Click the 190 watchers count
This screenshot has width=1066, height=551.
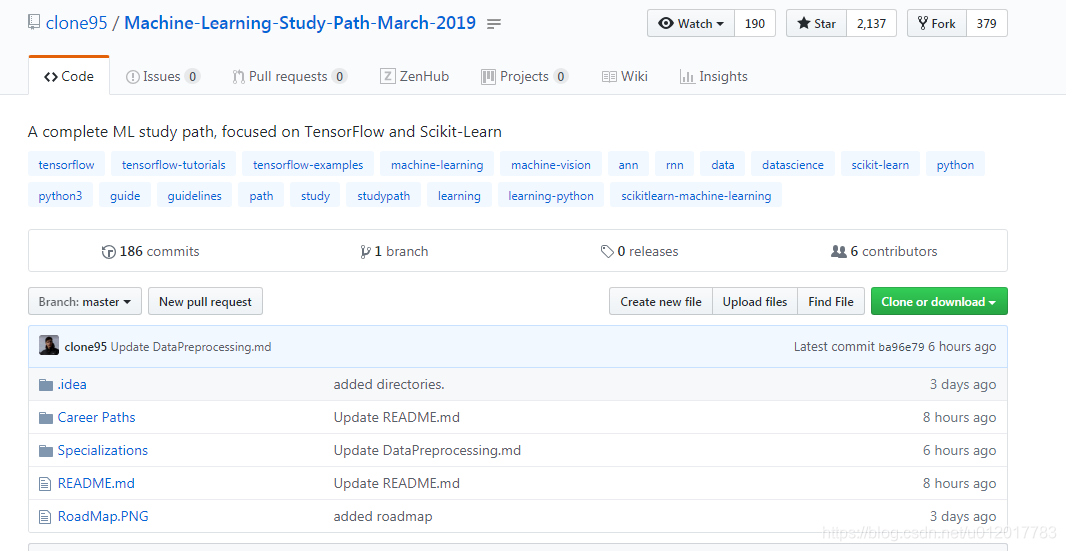(755, 23)
